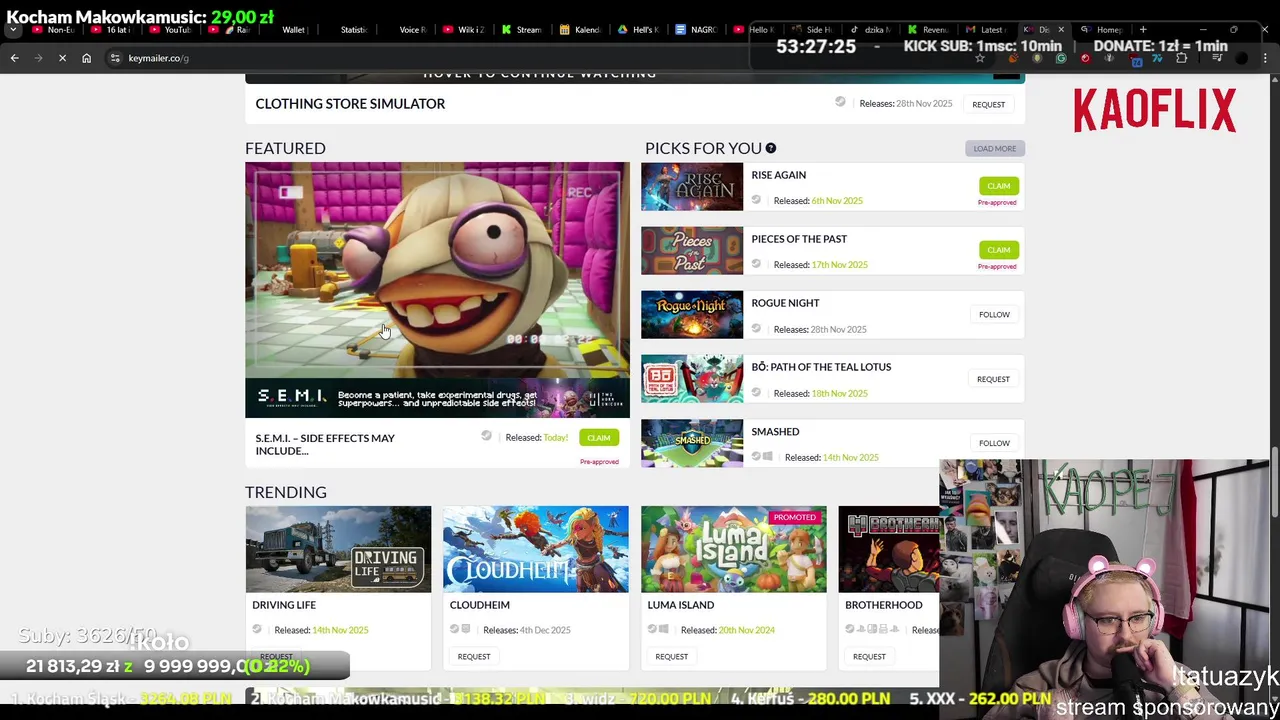Click the Steam icon in the S.E.M.I. row

click(x=486, y=436)
